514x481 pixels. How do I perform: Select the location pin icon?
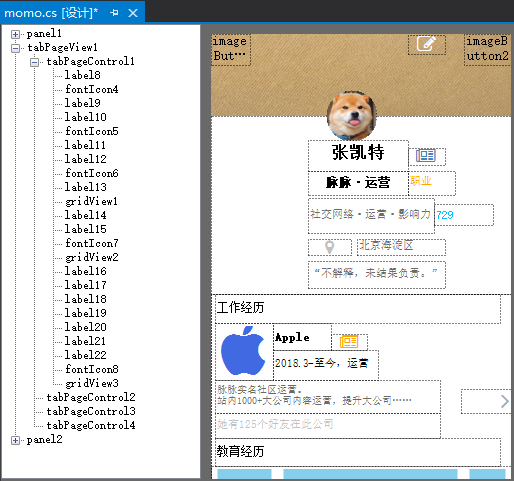click(x=329, y=247)
